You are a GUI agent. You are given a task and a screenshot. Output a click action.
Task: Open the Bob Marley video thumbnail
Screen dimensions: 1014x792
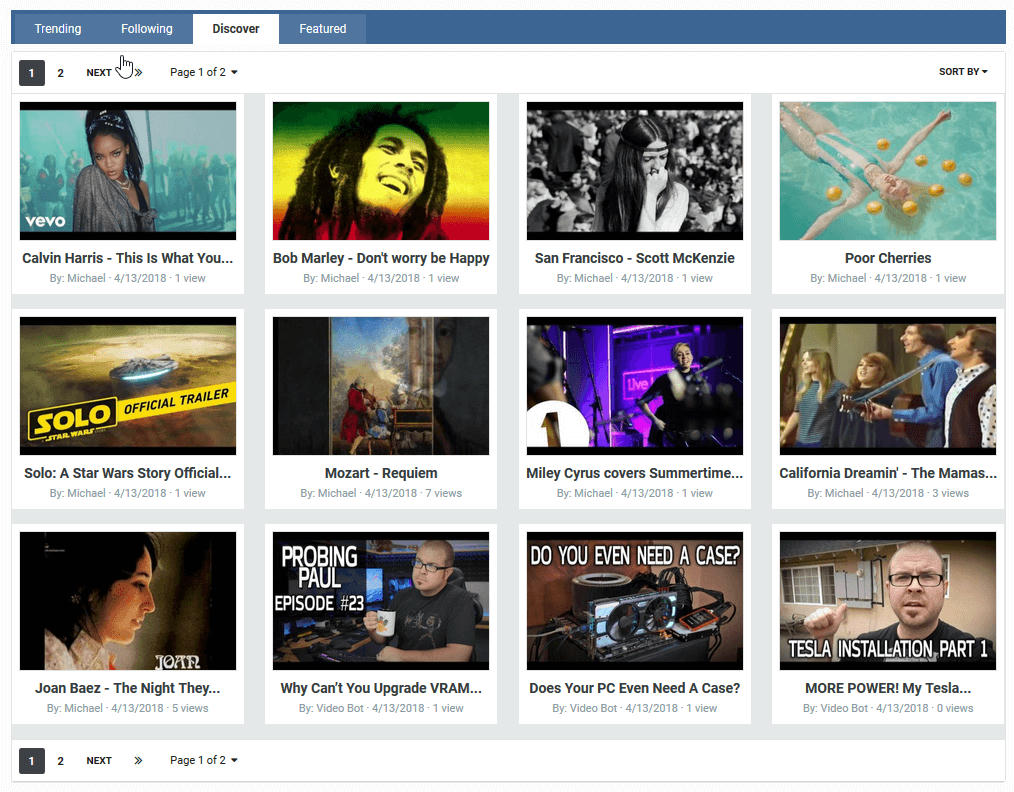click(x=381, y=171)
